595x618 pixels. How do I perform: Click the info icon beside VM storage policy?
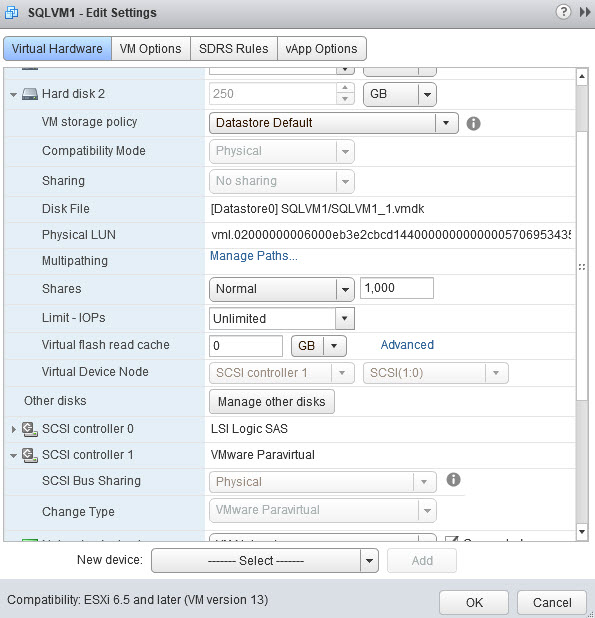point(473,123)
